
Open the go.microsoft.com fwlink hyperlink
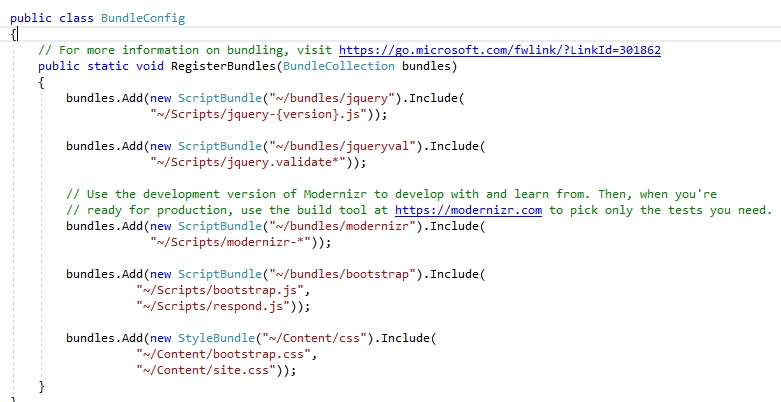point(500,50)
